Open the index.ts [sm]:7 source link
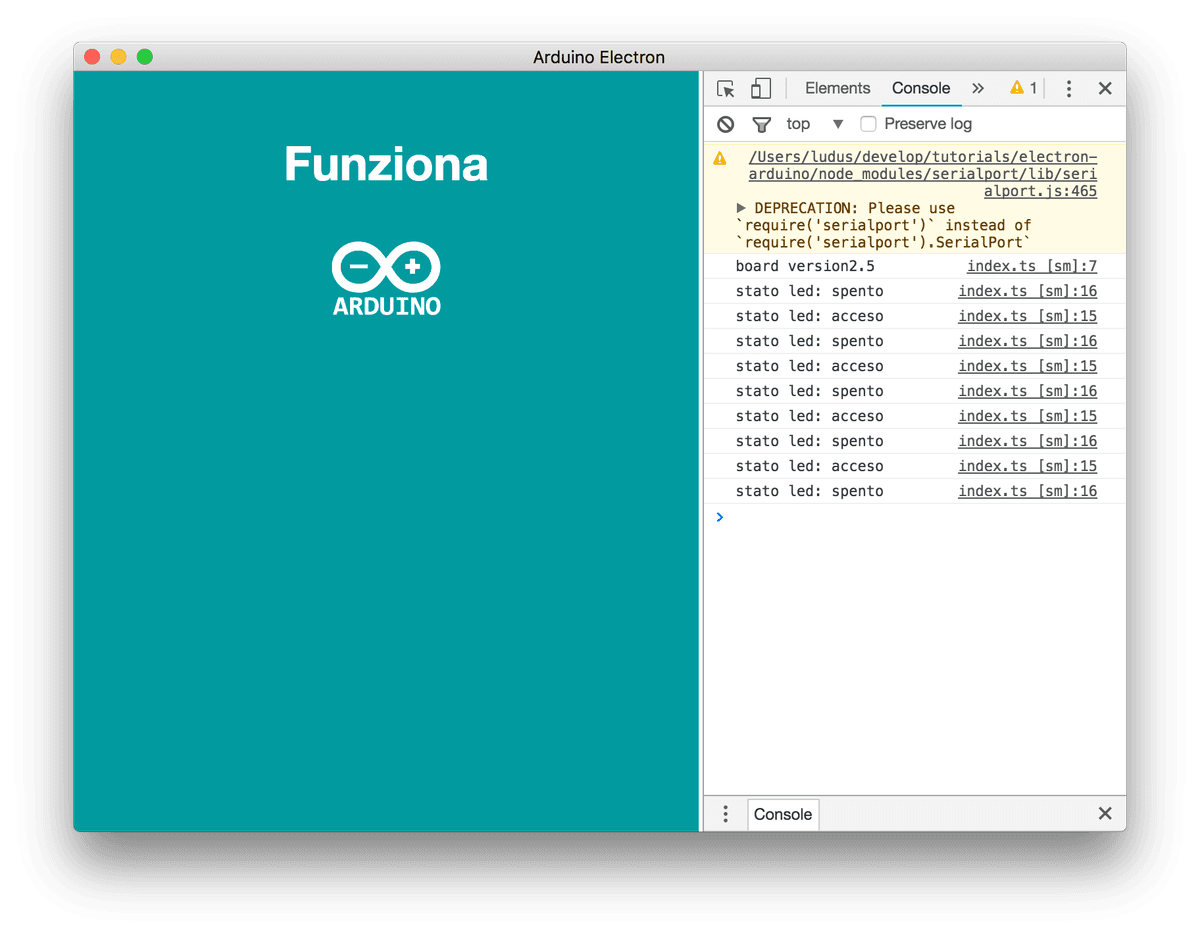1200x937 pixels. (1032, 266)
